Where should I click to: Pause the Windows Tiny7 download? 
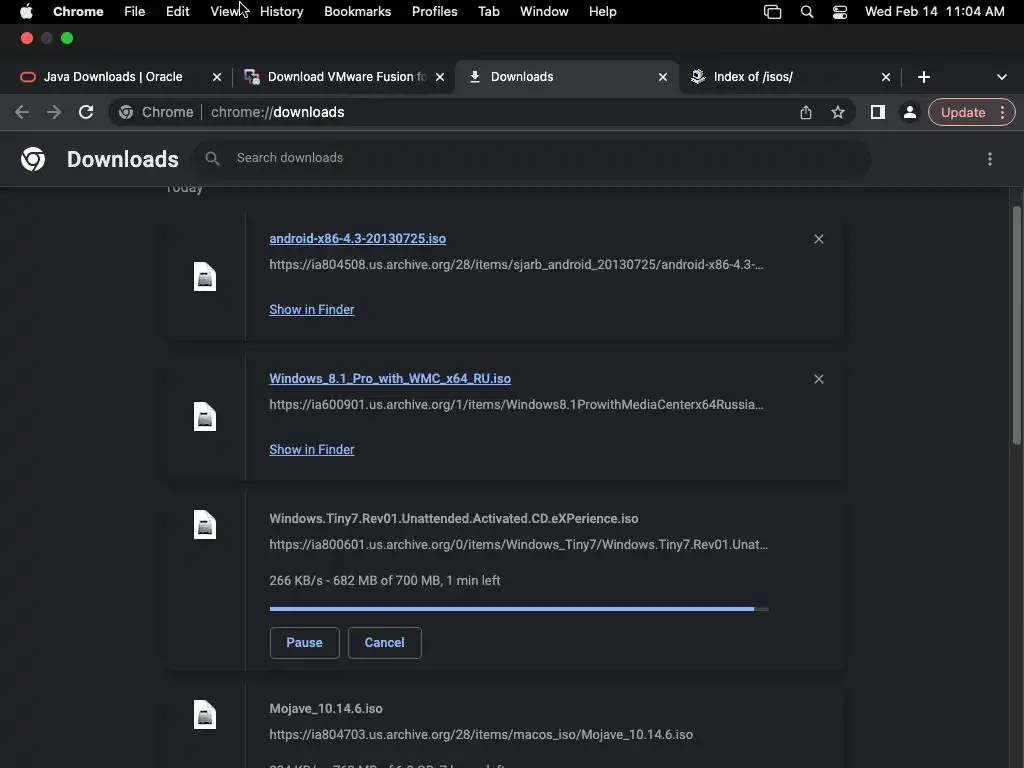(x=304, y=643)
